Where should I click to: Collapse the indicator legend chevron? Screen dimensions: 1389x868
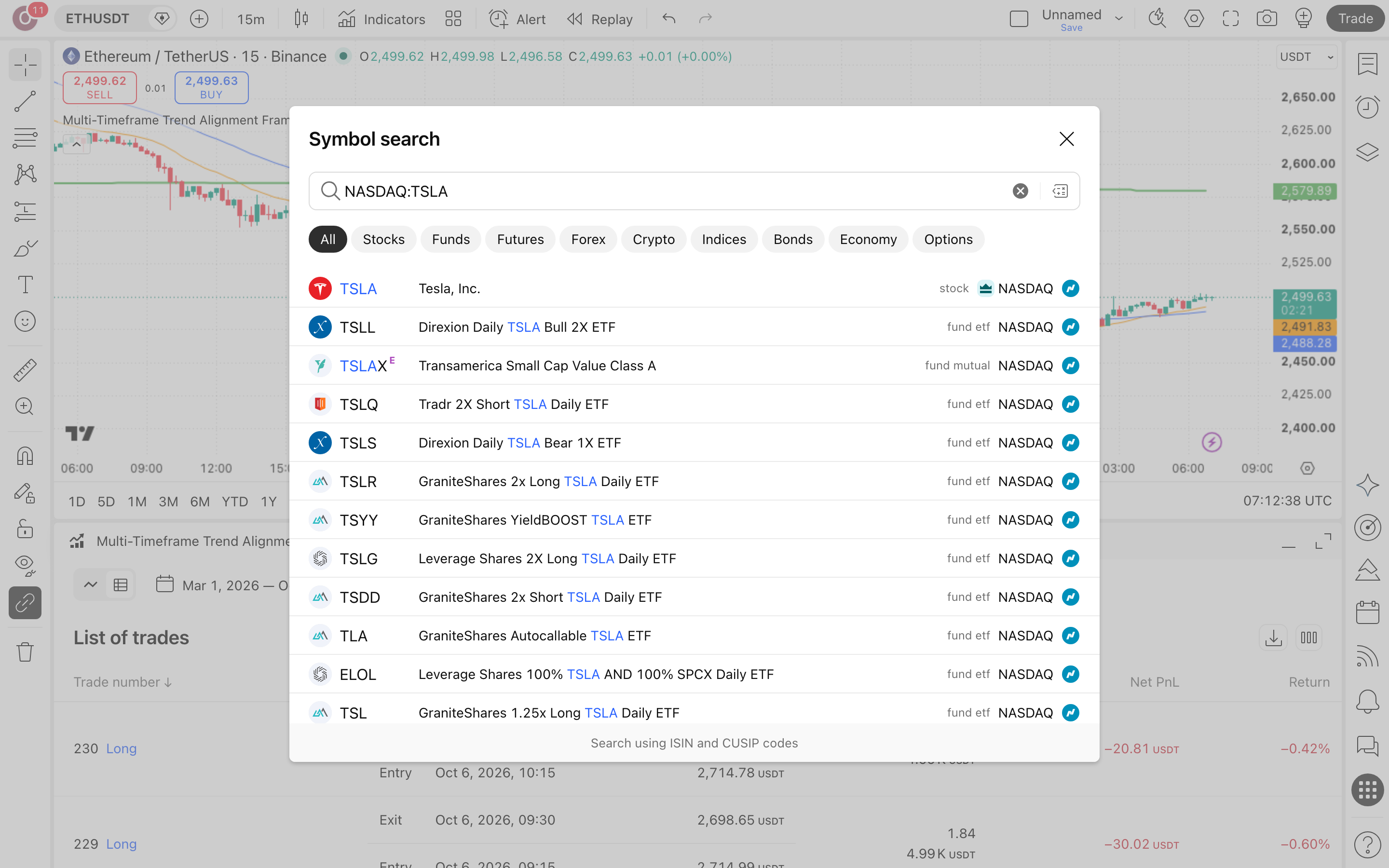pos(76,144)
